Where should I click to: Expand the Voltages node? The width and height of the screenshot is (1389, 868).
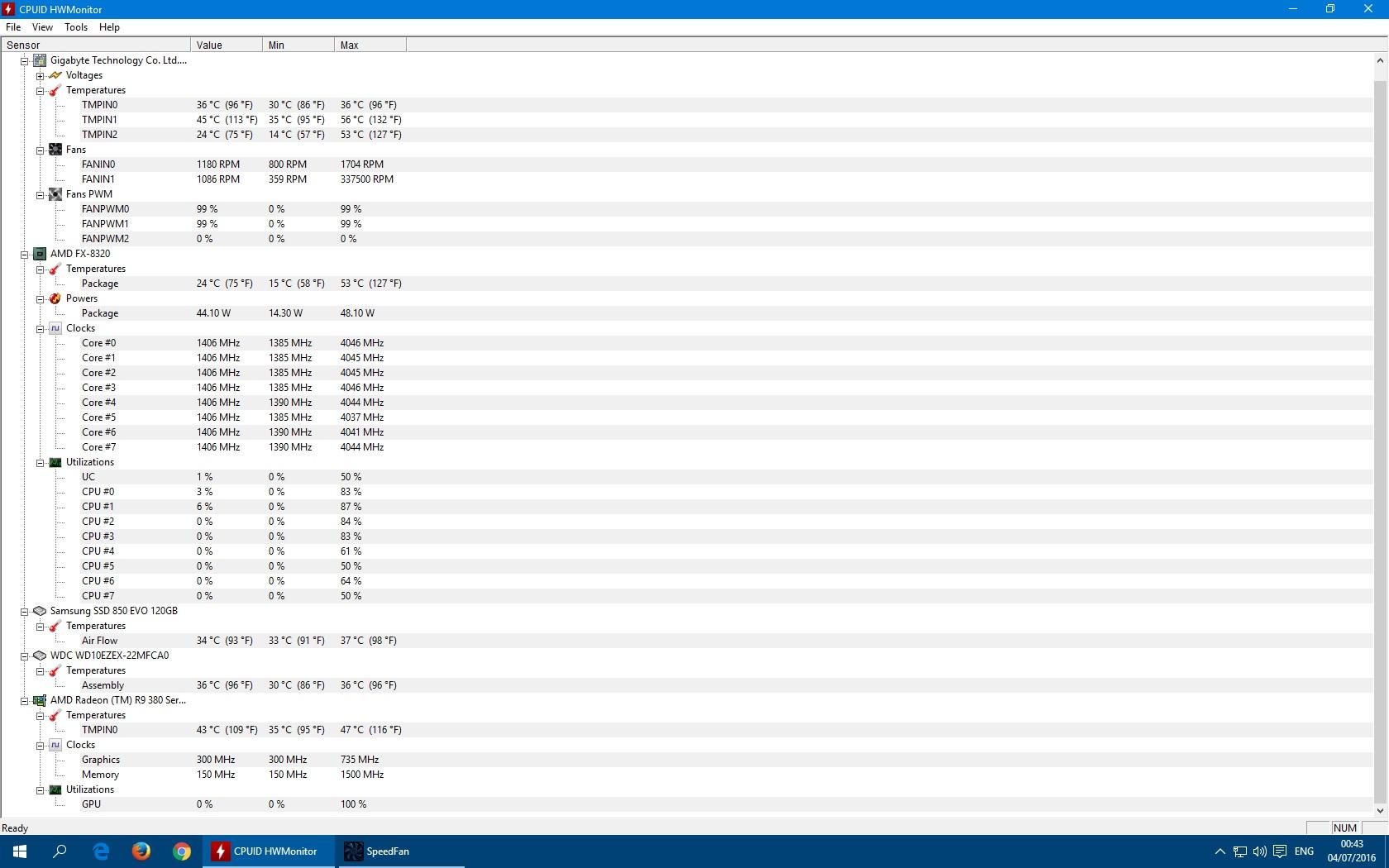tap(40, 76)
